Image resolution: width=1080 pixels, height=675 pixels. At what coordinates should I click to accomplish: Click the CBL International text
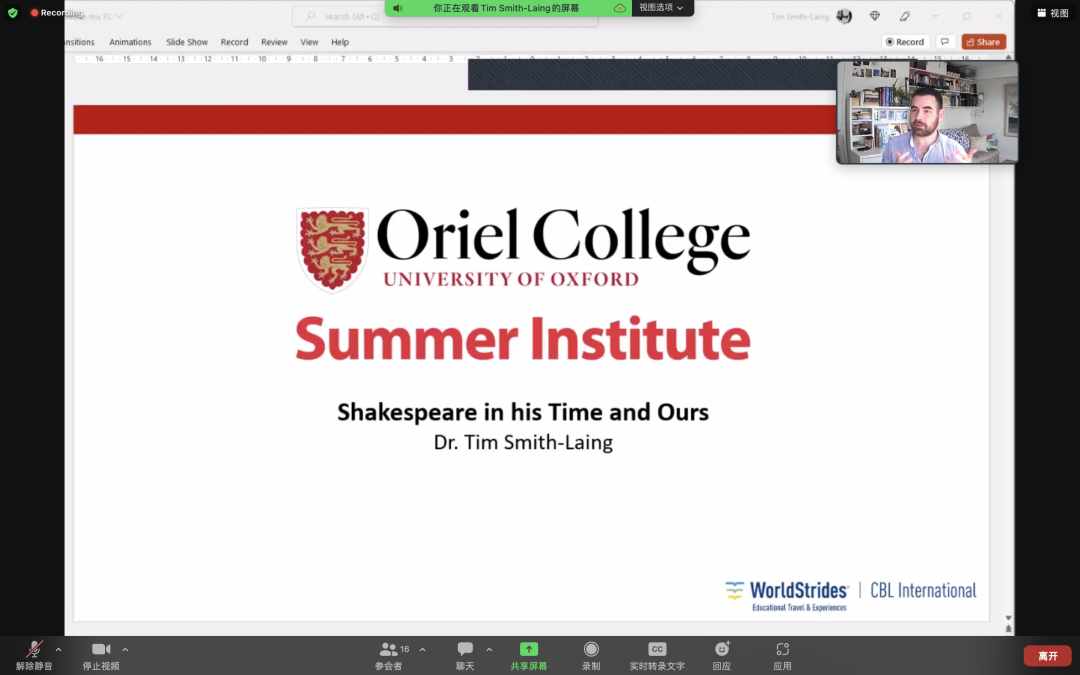[x=923, y=590]
